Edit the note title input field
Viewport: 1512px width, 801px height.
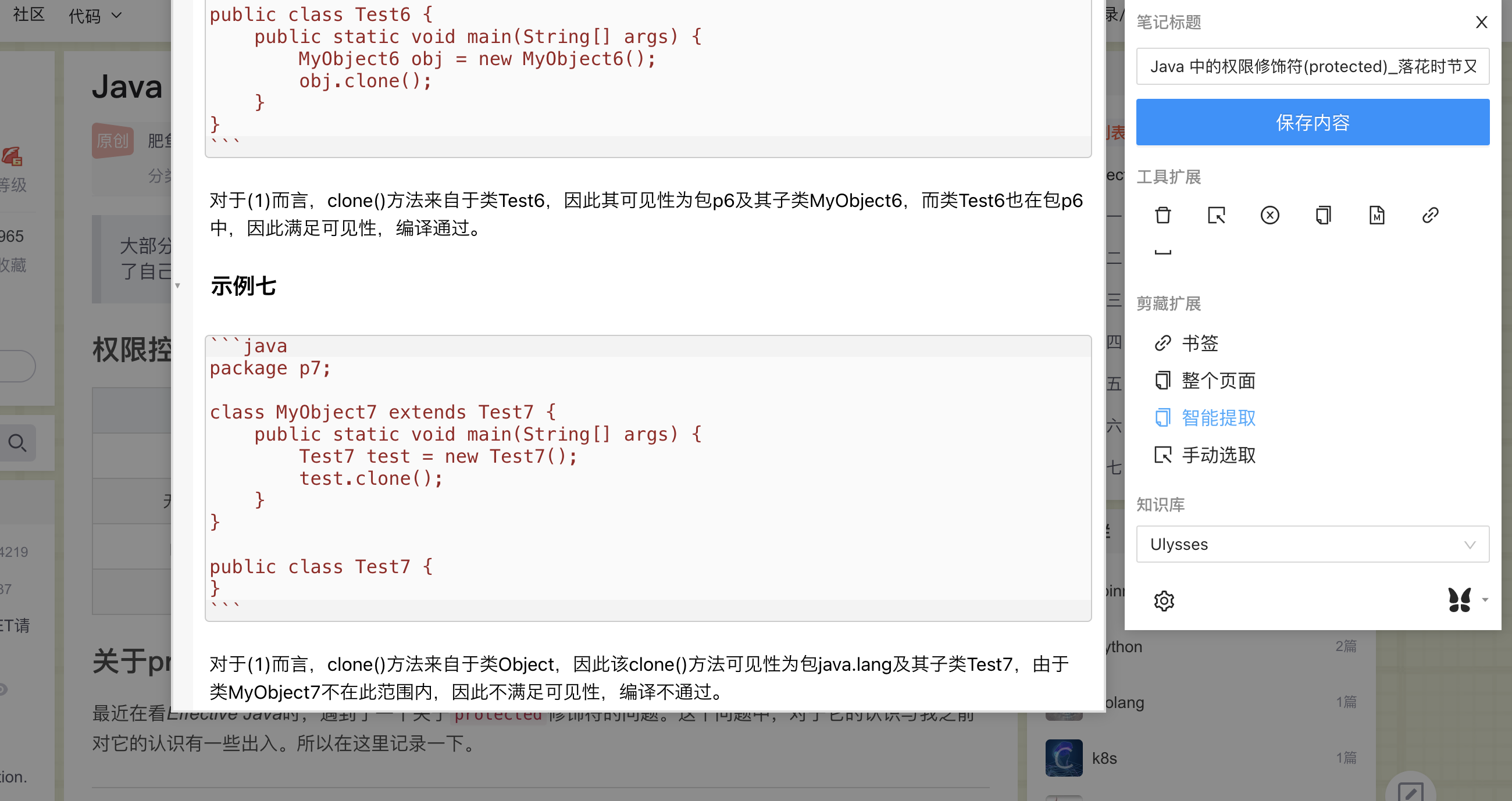(x=1313, y=66)
